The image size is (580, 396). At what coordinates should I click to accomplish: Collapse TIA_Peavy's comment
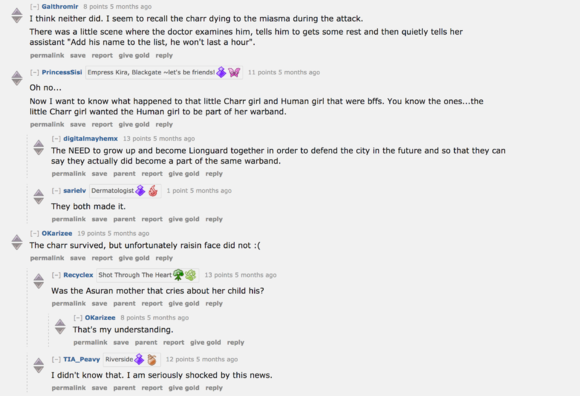tap(56, 359)
